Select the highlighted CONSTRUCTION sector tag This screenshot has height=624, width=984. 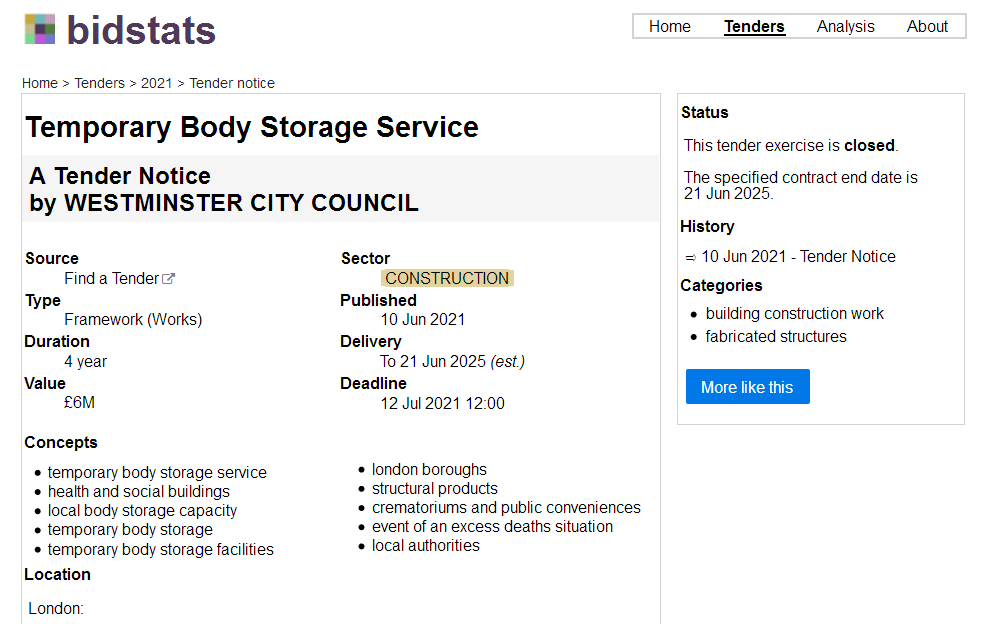447,279
